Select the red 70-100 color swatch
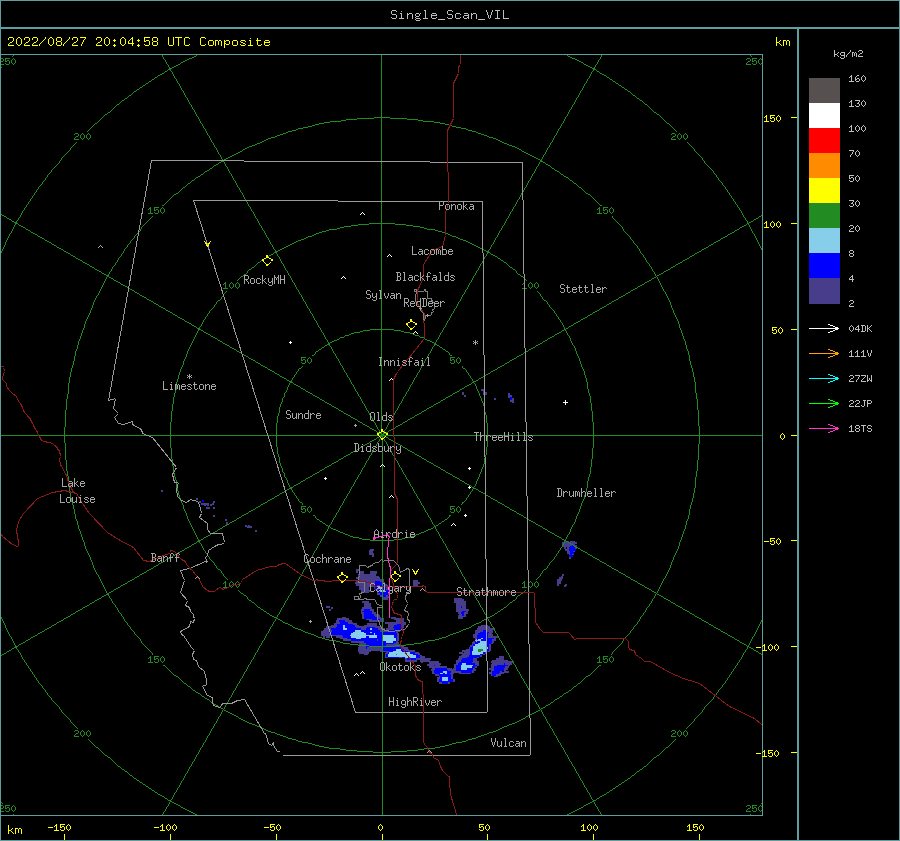Viewport: 900px width, 841px height. (824, 141)
